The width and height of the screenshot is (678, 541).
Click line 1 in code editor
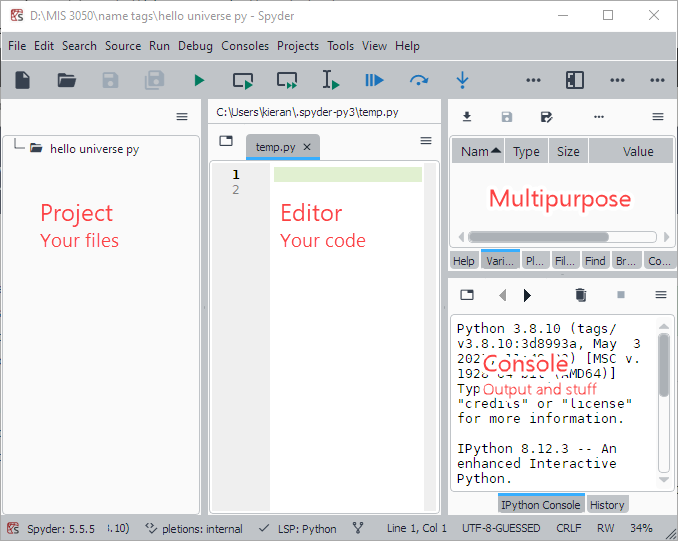coord(348,174)
